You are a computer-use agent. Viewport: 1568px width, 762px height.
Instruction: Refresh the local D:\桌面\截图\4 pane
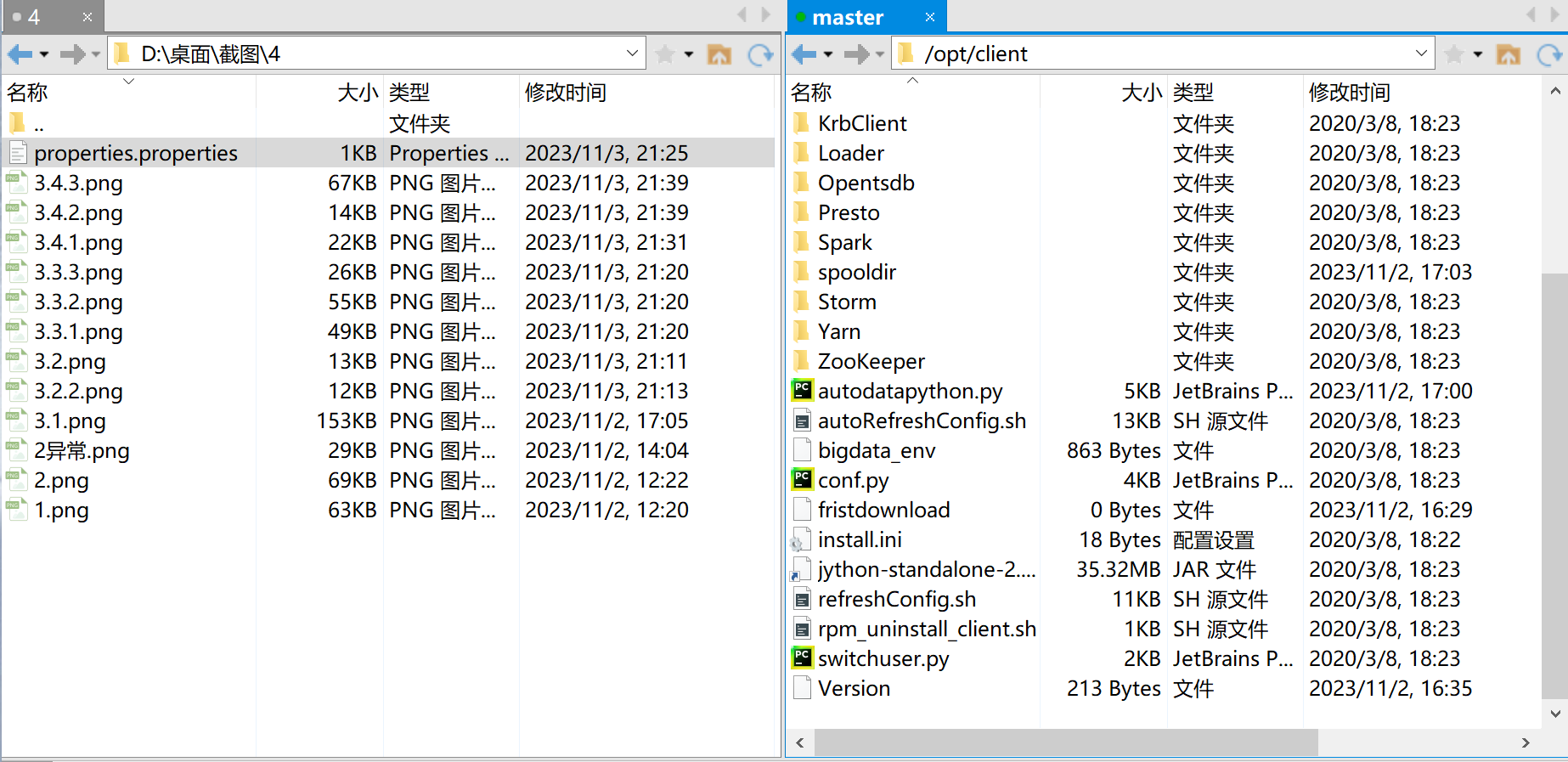pyautogui.click(x=760, y=54)
